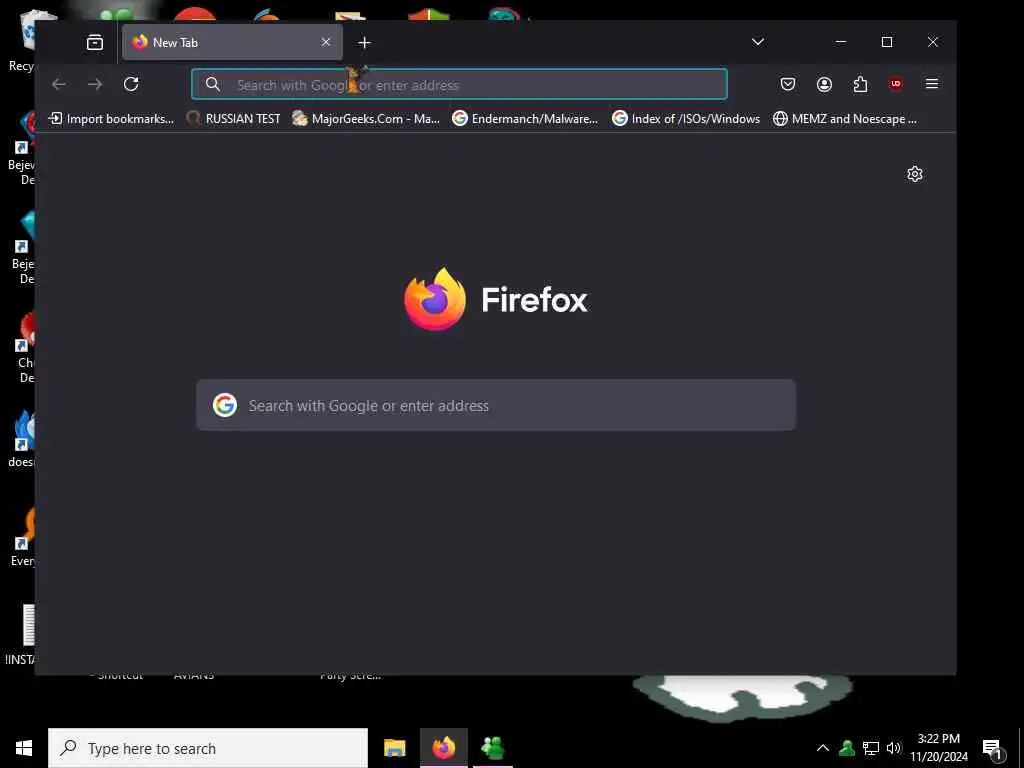Click the green user tray icon
Image resolution: width=1024 pixels, height=768 pixels.
(847, 748)
